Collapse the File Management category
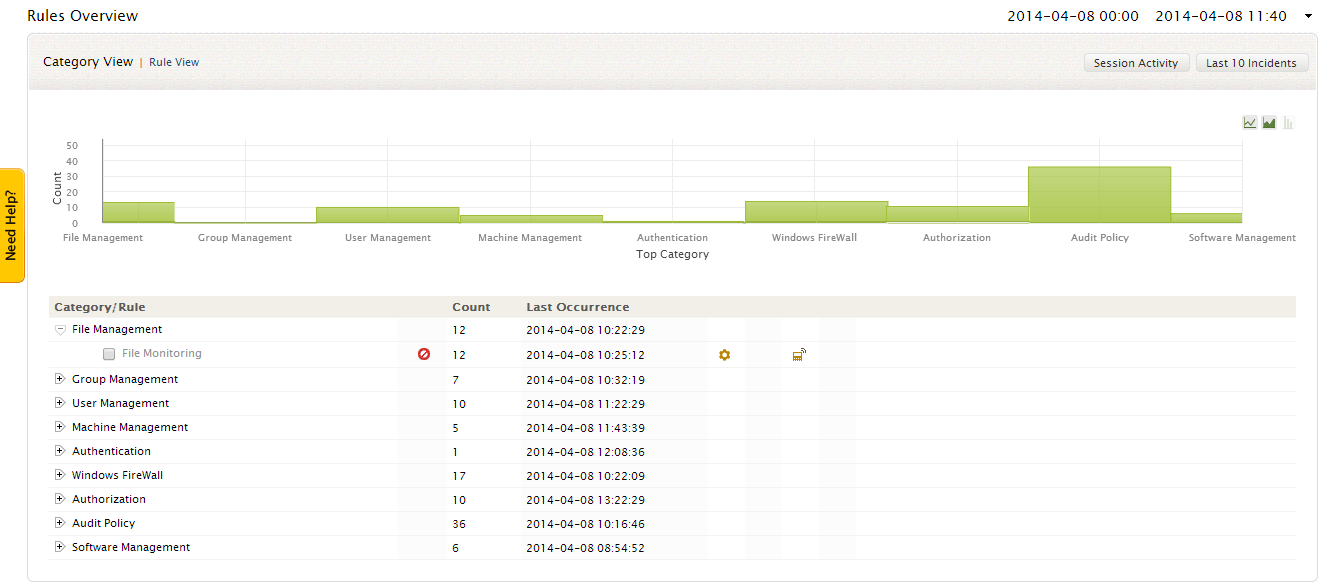This screenshot has height=588, width=1333. pos(60,330)
